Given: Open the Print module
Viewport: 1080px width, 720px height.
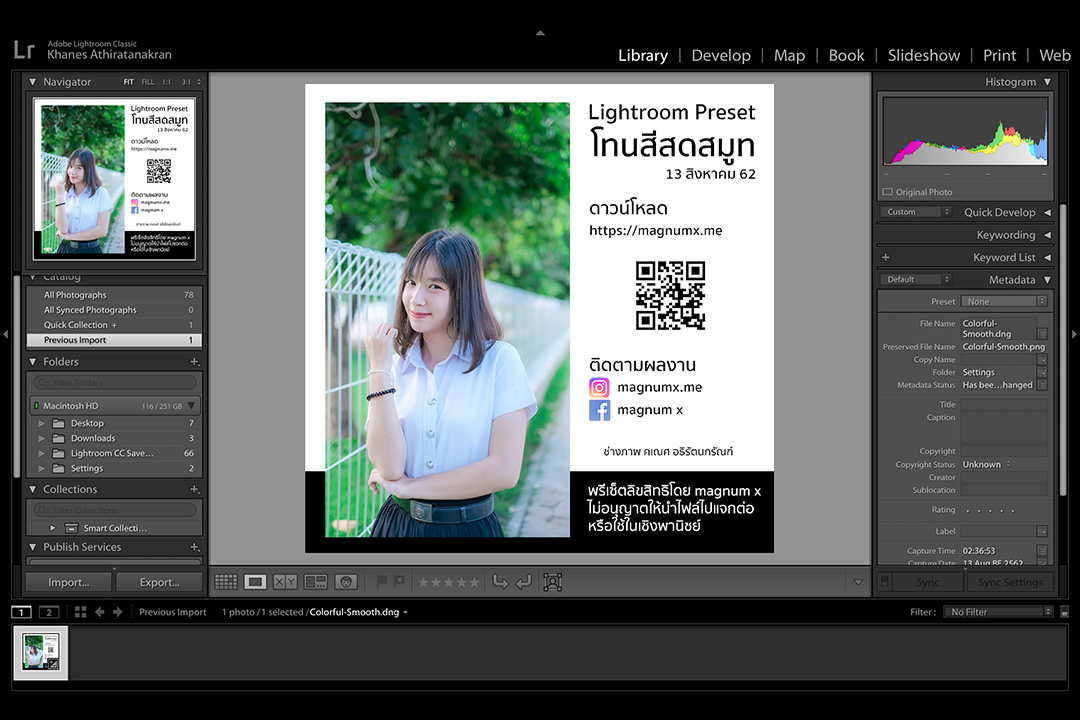Looking at the screenshot, I should [999, 56].
